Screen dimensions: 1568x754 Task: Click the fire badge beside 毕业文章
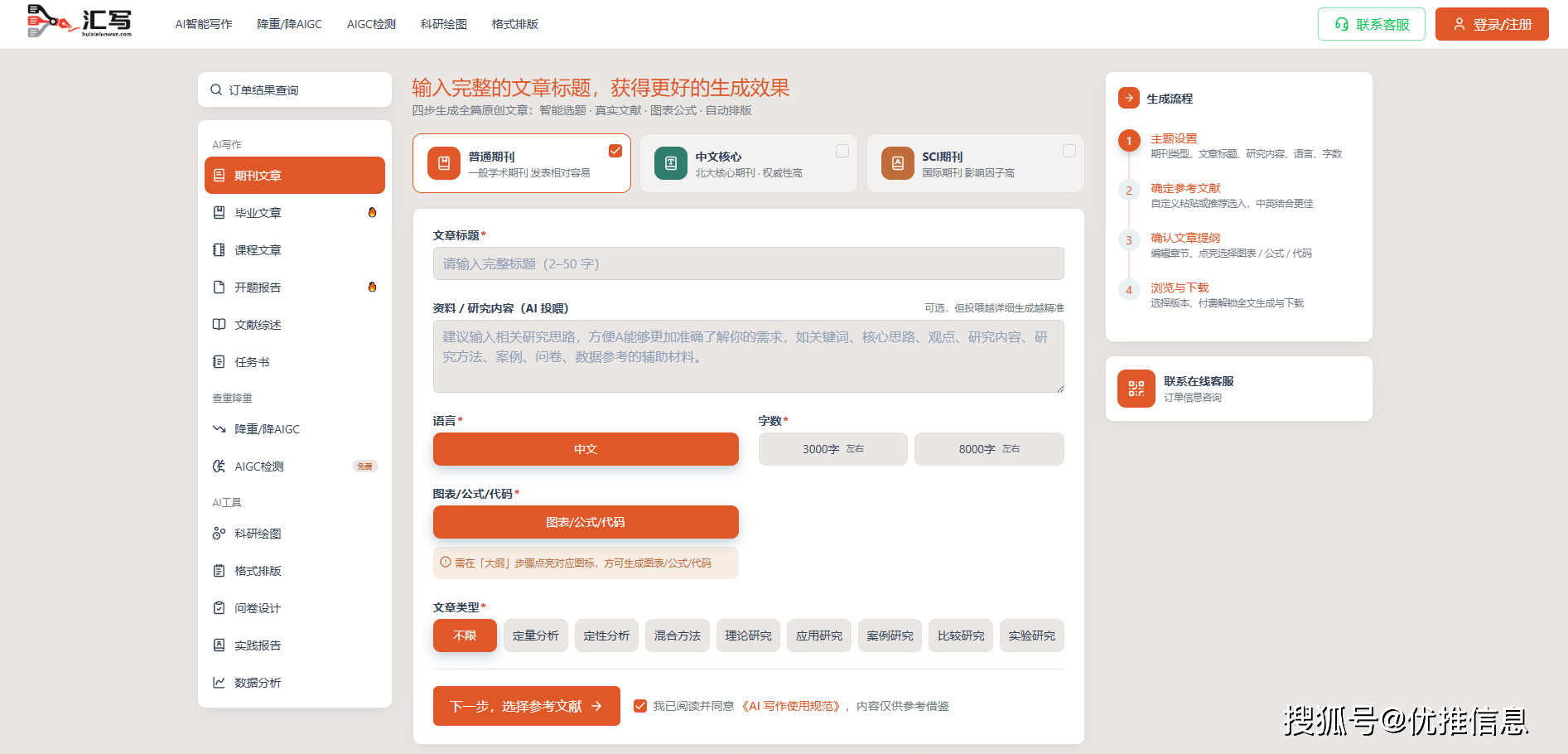pos(372,213)
